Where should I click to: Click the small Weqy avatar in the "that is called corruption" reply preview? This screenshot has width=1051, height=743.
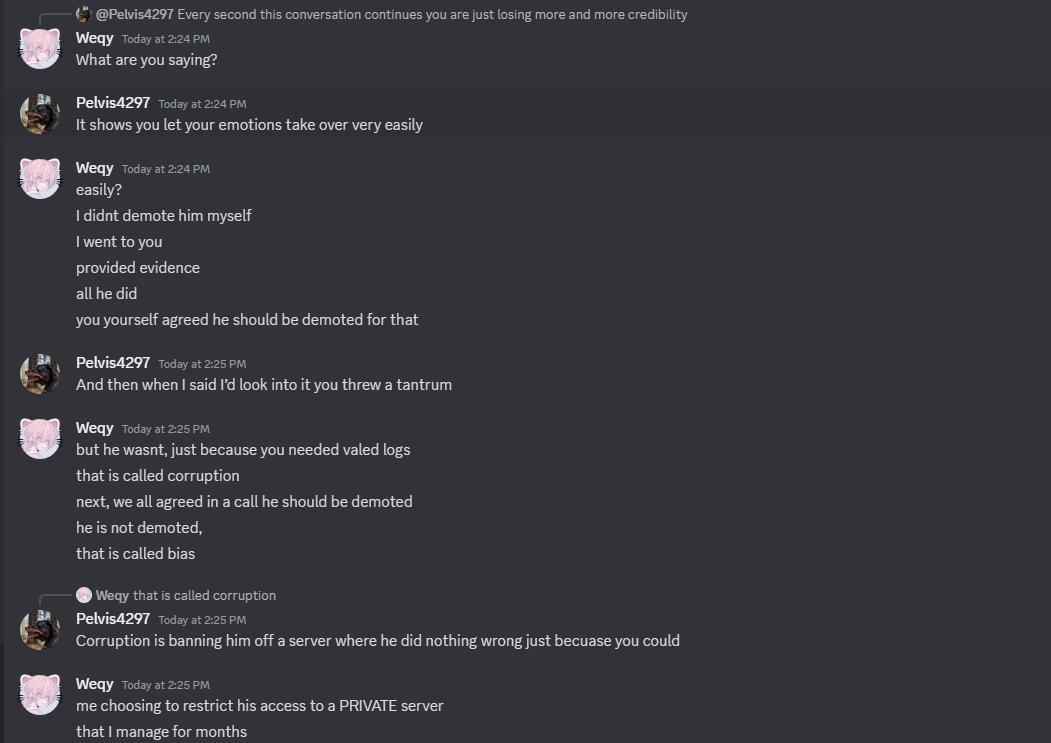pos(84,595)
